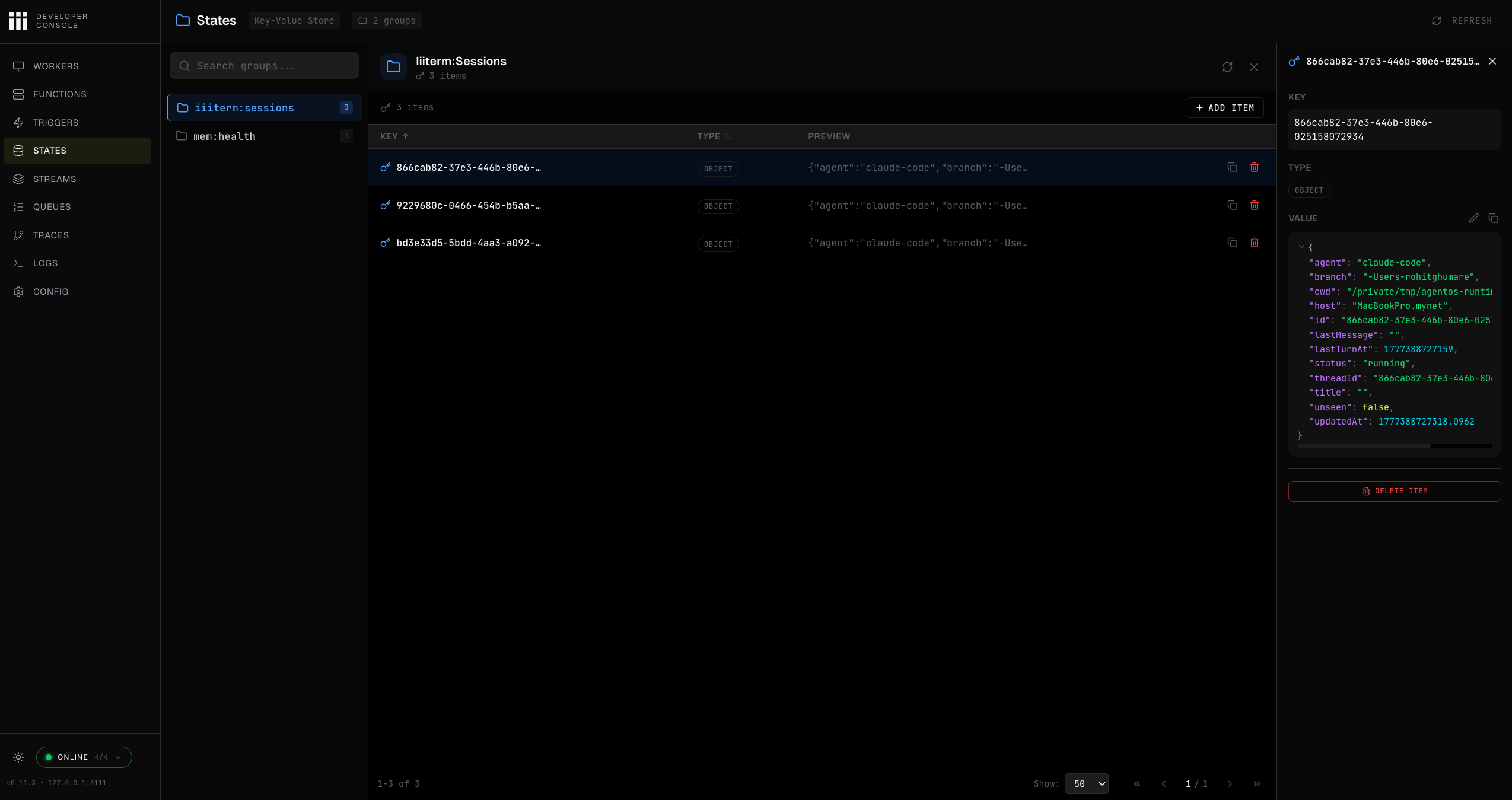Screen dimensions: 1512x800
Task: Edit the item value with pencil icon
Action: tap(1474, 218)
